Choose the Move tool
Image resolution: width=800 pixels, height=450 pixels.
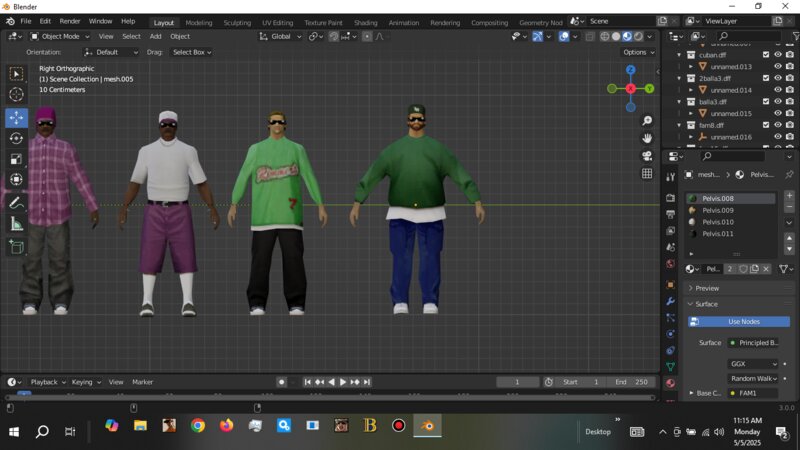click(x=16, y=117)
